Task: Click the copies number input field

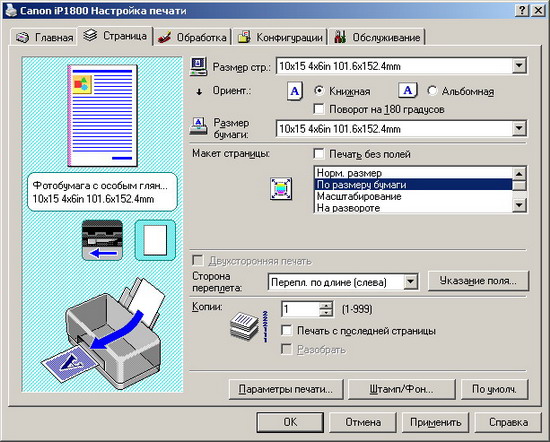Action: pyautogui.click(x=301, y=309)
